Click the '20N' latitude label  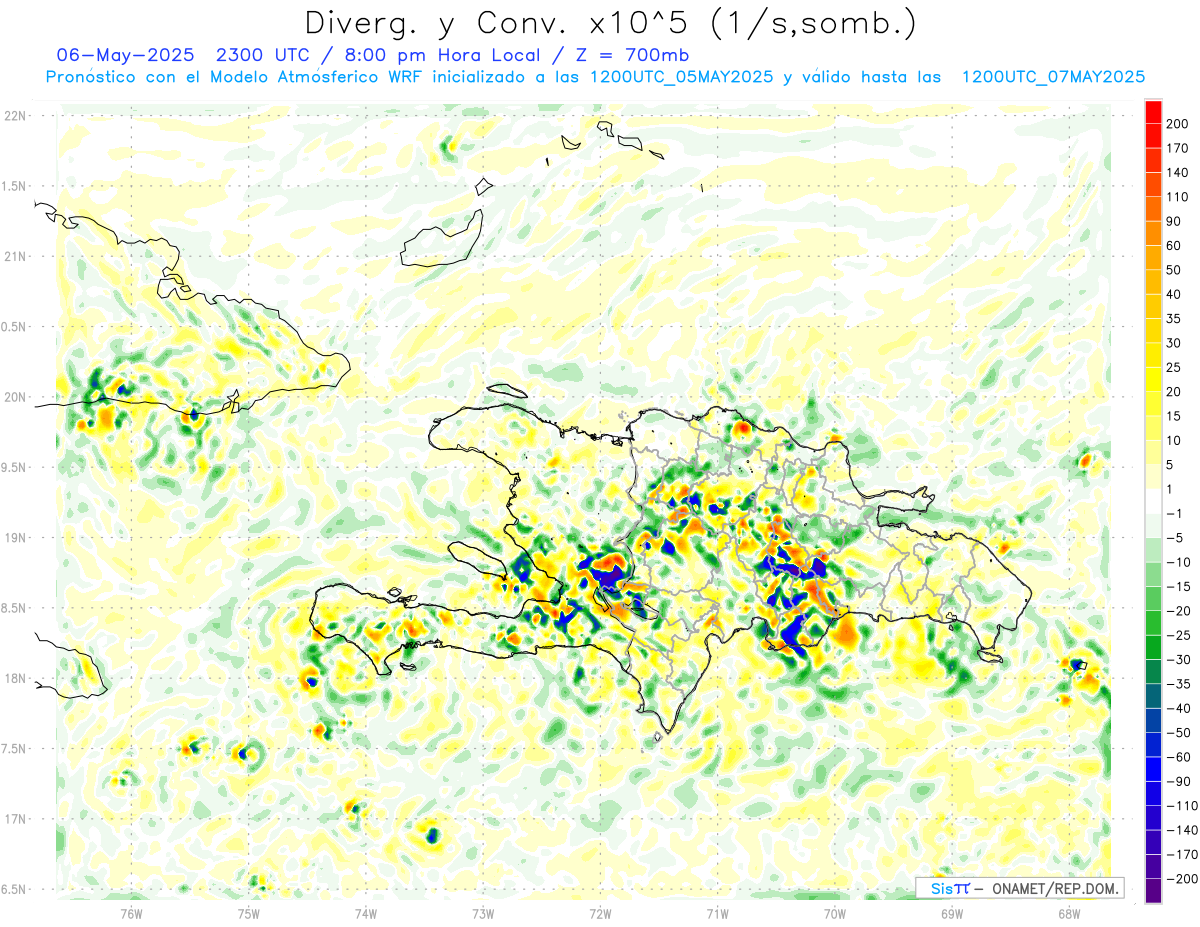pos(14,397)
